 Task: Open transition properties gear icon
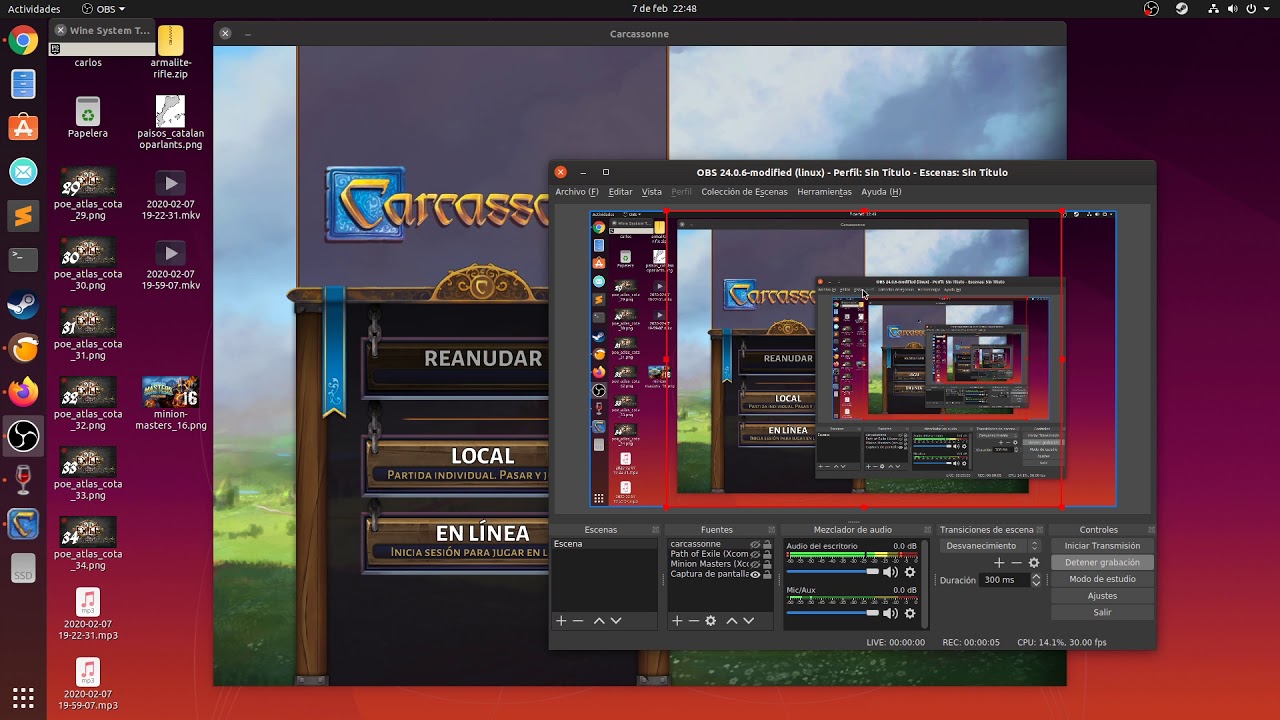tap(1034, 563)
